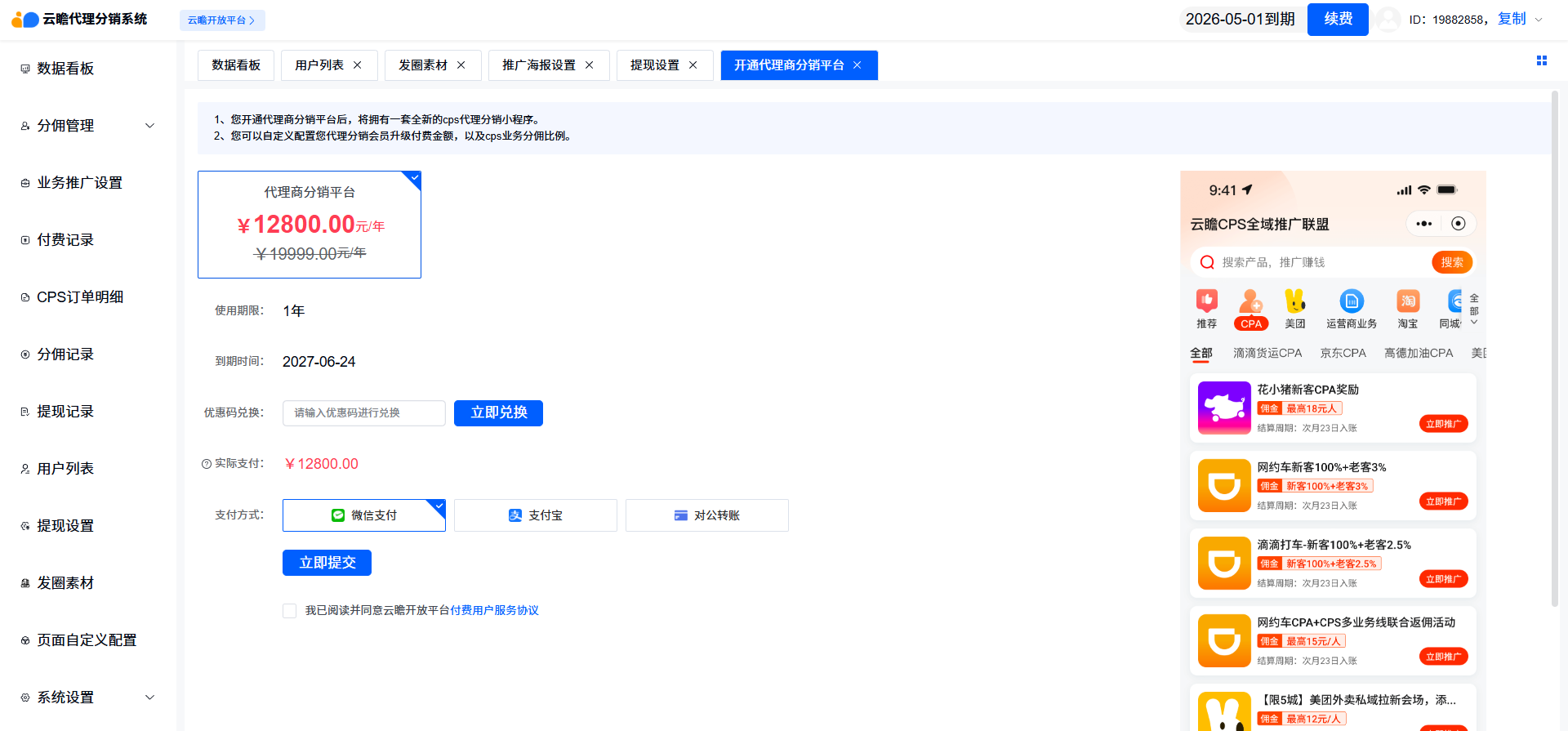Click 立即推广 on 滴滴打车-新客100%+老客2.5%
The image size is (1568, 731).
pyautogui.click(x=1444, y=579)
